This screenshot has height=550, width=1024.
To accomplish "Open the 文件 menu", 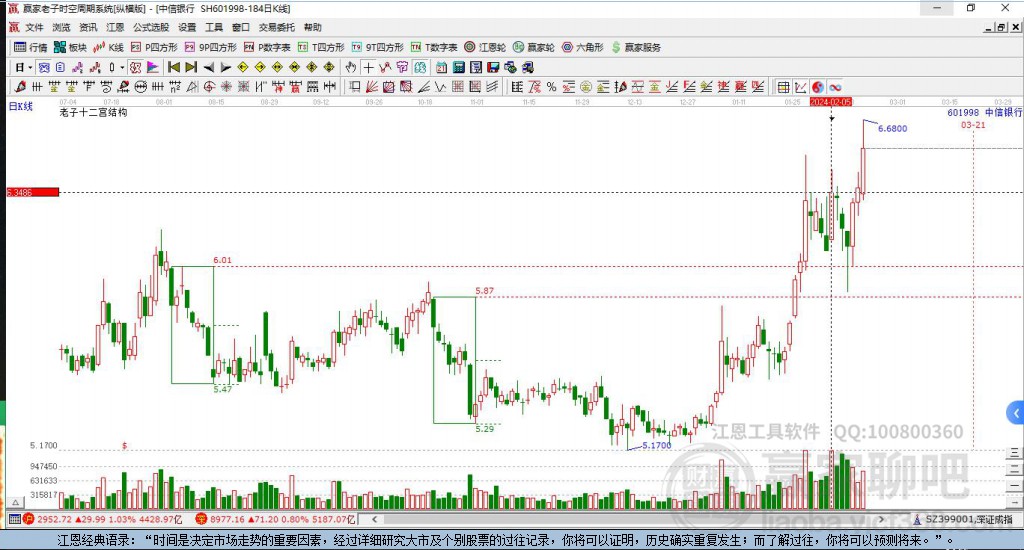I will 34,27.
